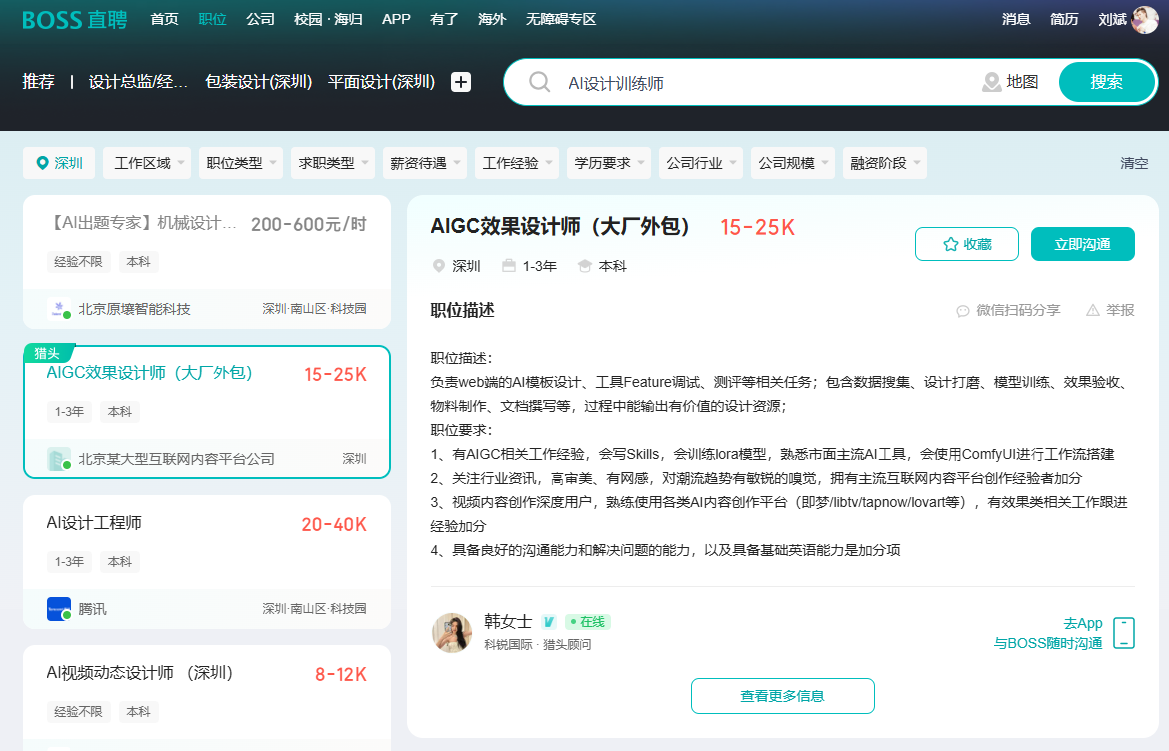Open the AI设计工程师 job card
The height and width of the screenshot is (751, 1169).
click(207, 562)
